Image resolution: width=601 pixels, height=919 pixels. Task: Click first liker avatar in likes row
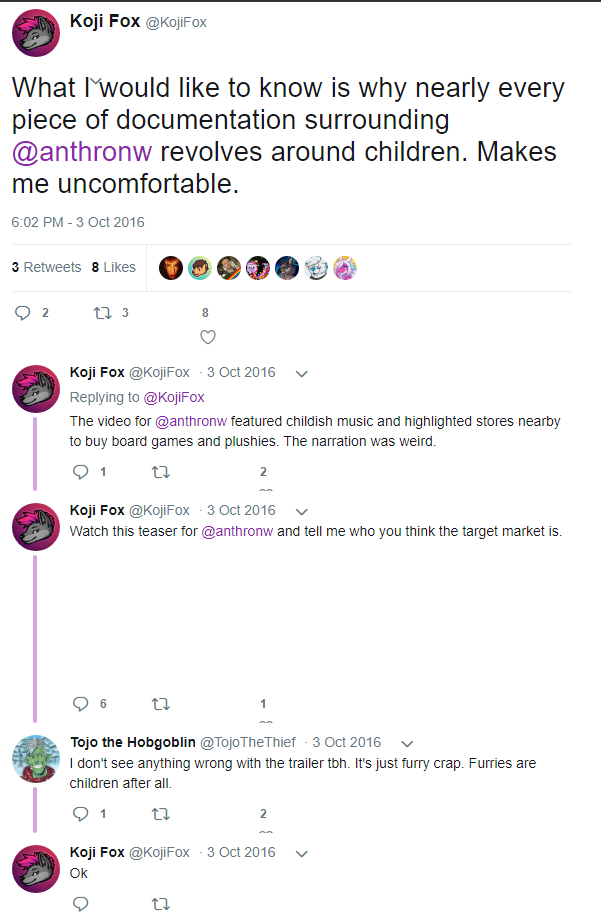tap(171, 268)
